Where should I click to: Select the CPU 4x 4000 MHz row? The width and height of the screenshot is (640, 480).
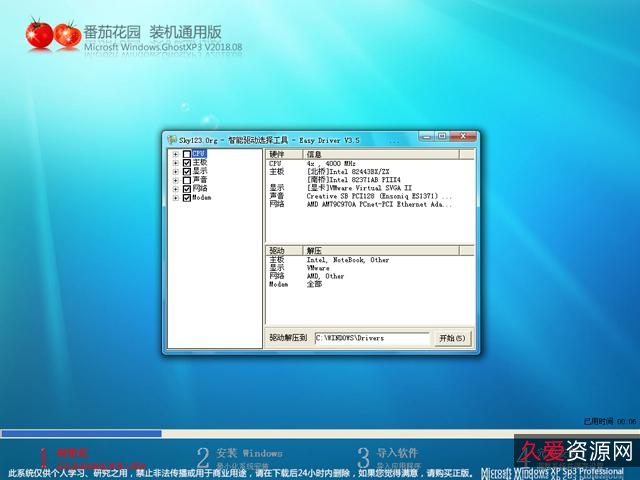(x=369, y=163)
